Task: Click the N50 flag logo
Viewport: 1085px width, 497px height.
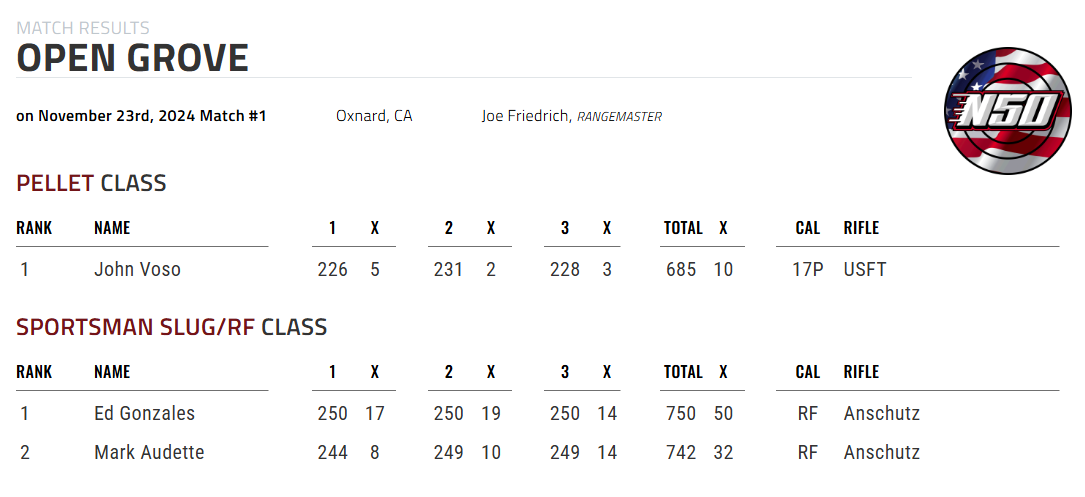Action: pyautogui.click(x=1008, y=111)
